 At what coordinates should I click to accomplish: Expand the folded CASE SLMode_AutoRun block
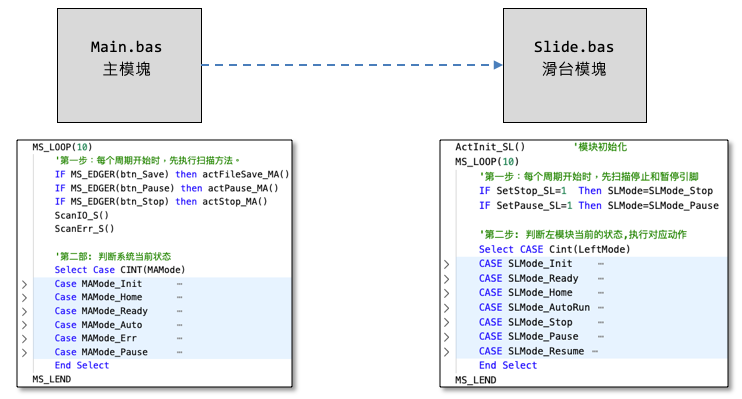(447, 308)
